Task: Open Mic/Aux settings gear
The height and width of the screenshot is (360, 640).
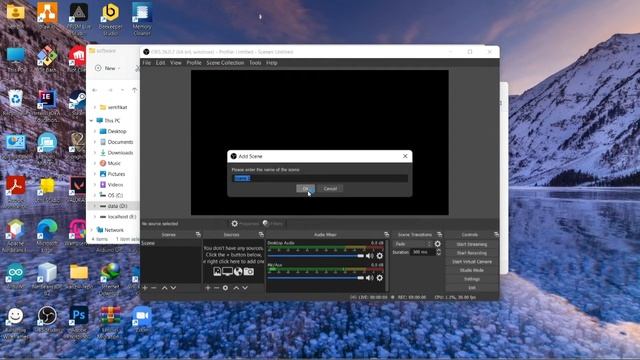Action: (x=380, y=278)
